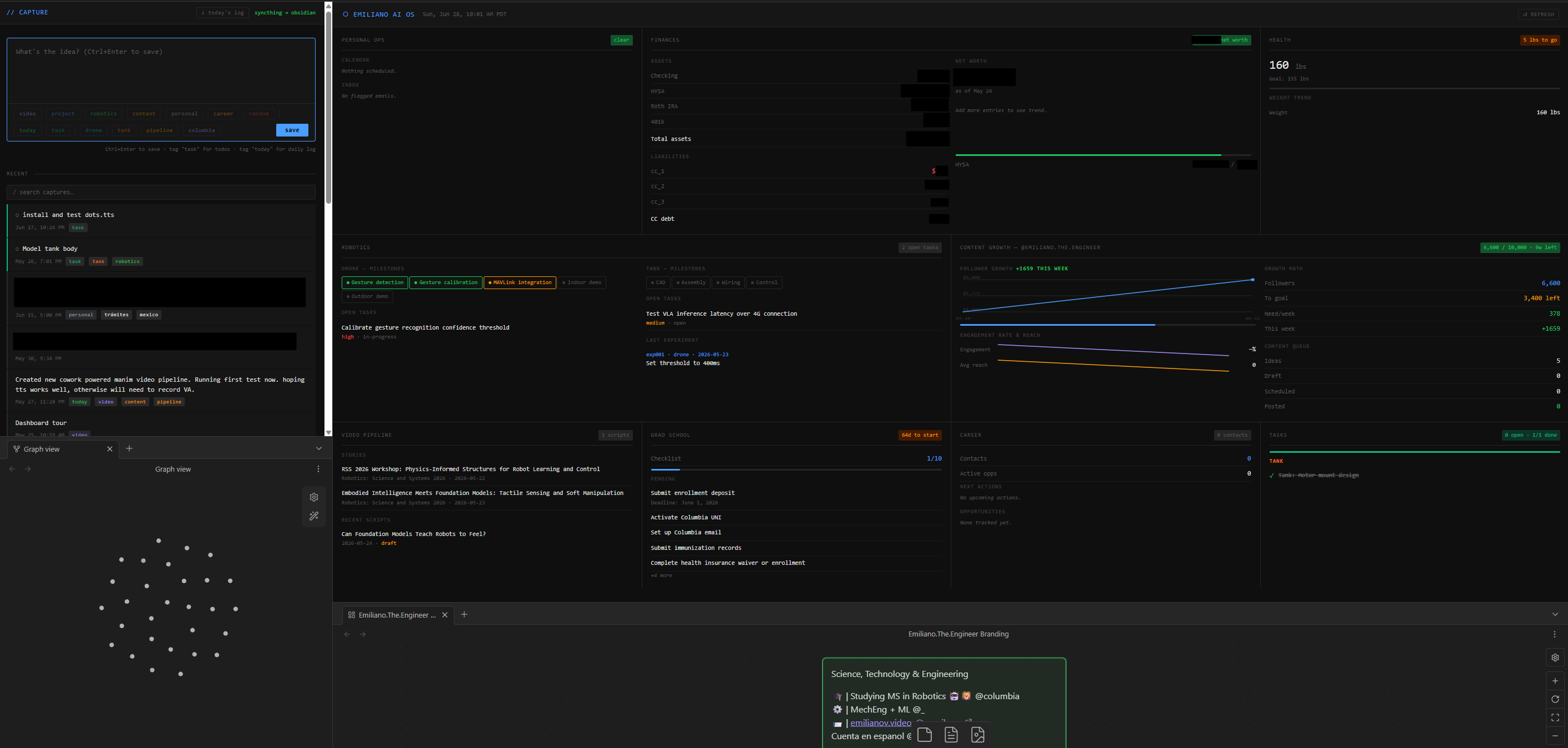Screen dimensions: 1568x748
Task: Add blank card to the canvas
Action: point(925,735)
